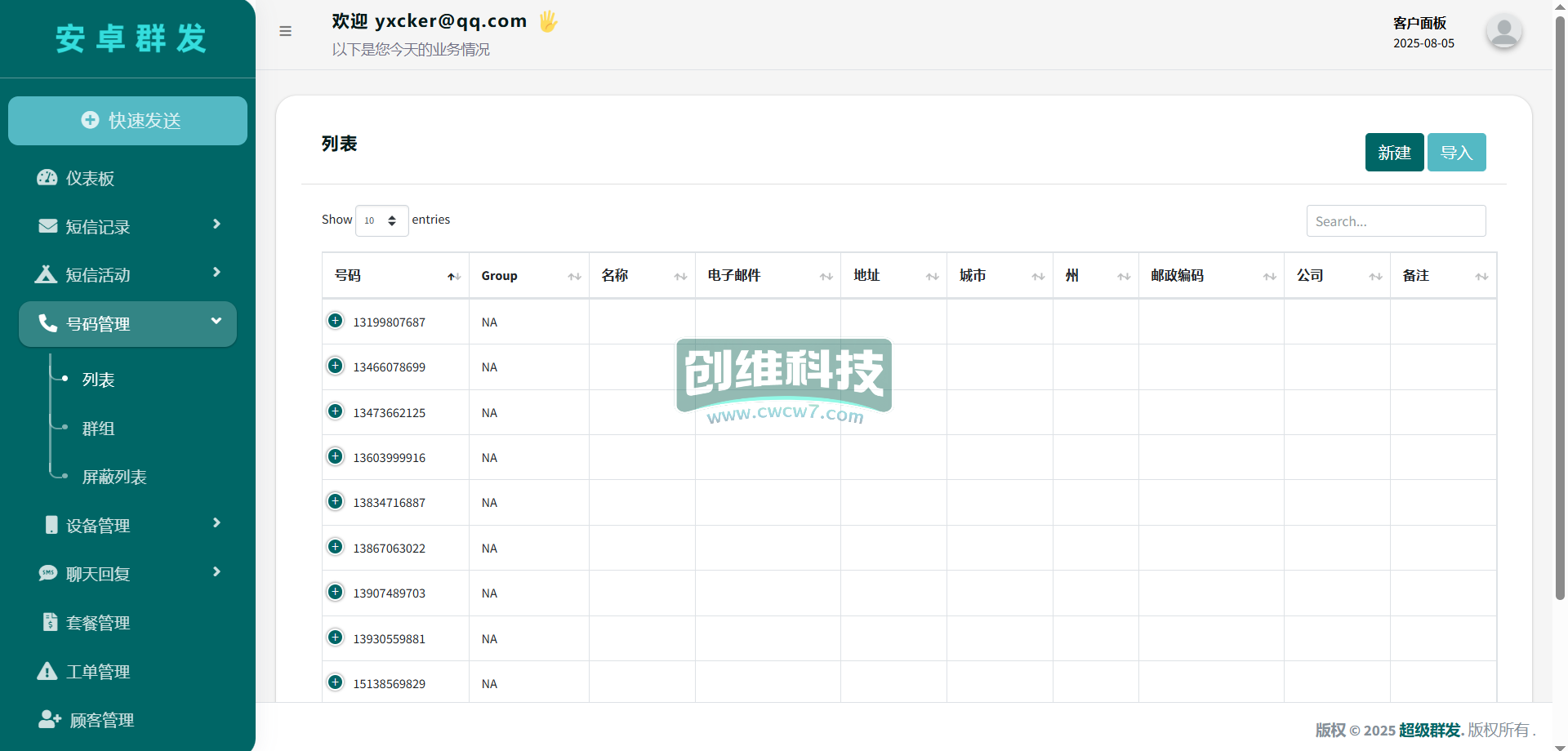
Task: Click the 安卓群发 logo title
Action: pyautogui.click(x=131, y=38)
